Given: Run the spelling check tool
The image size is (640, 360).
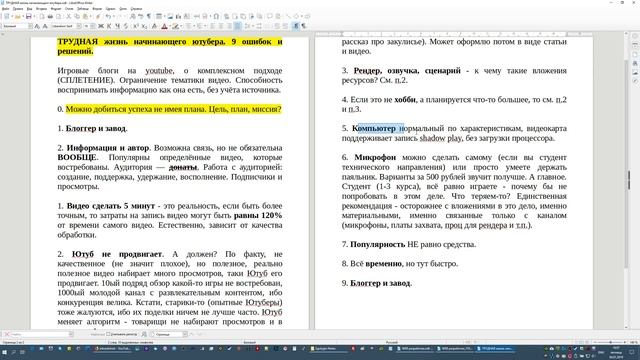Looking at the screenshot, I should click(x=140, y=16).
